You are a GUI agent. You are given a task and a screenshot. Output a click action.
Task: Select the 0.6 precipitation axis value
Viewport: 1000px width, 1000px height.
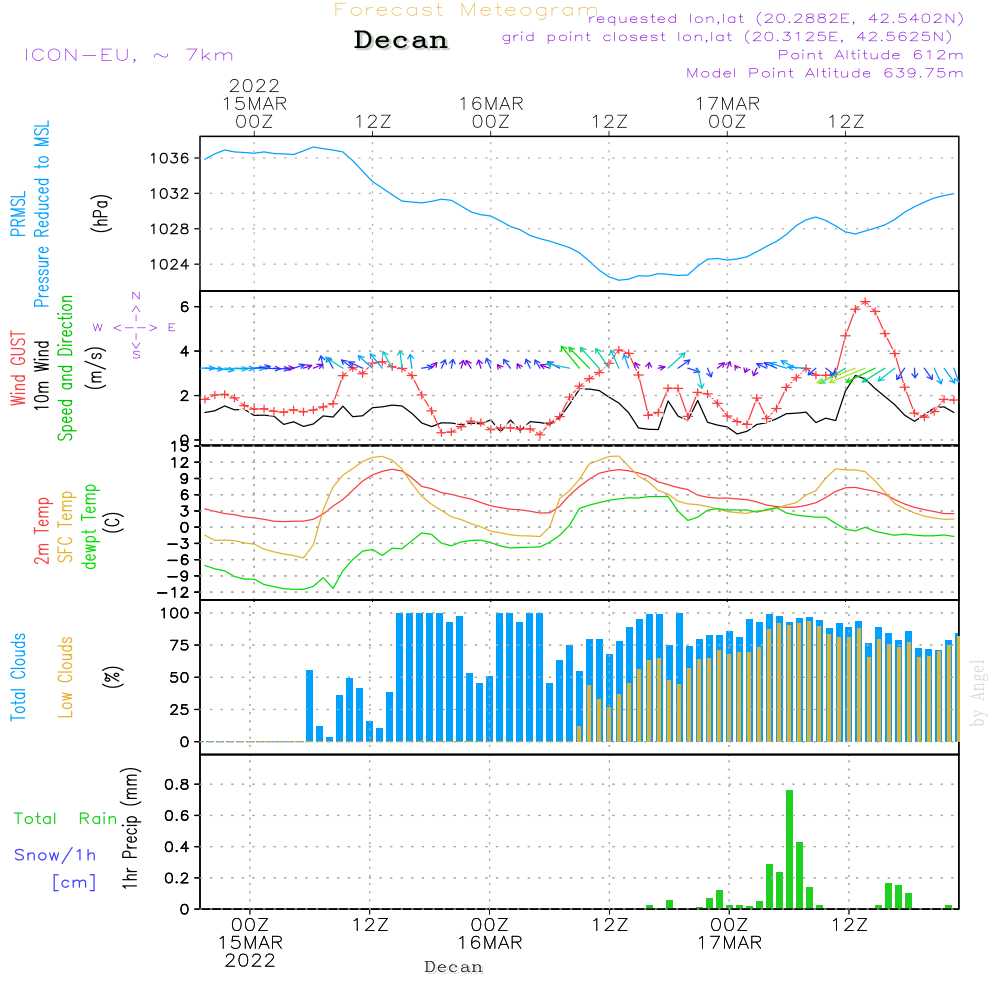(x=177, y=816)
